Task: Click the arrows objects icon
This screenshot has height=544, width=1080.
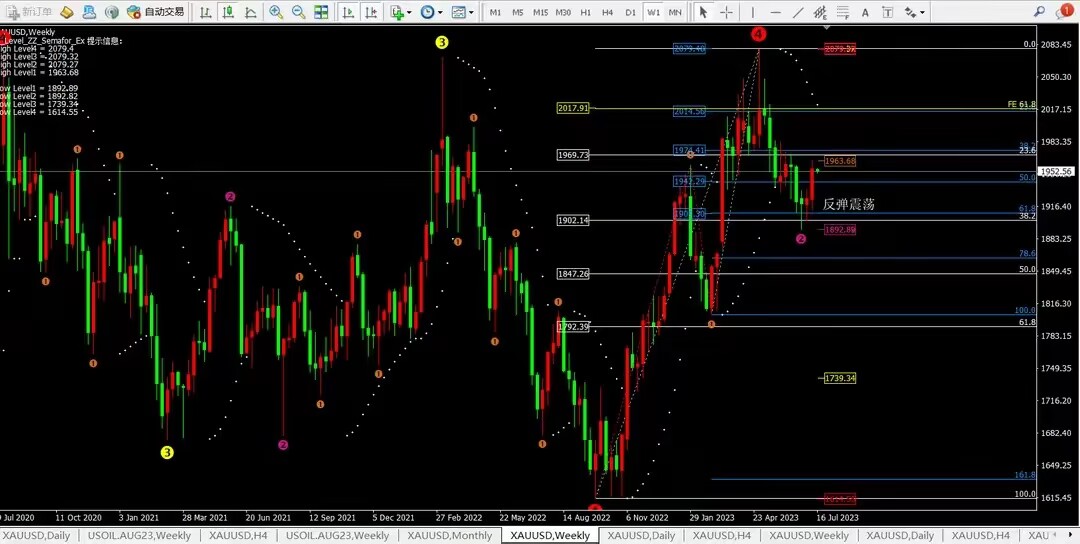Action: tap(911, 12)
